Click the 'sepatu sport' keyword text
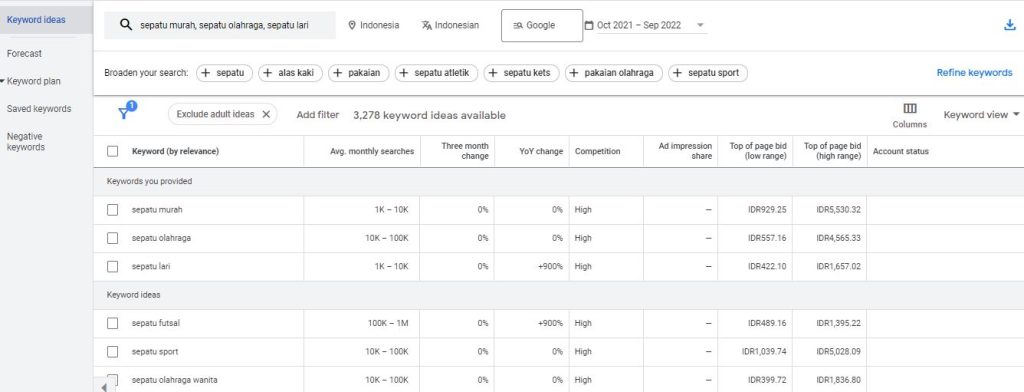1024x392 pixels. [x=155, y=351]
